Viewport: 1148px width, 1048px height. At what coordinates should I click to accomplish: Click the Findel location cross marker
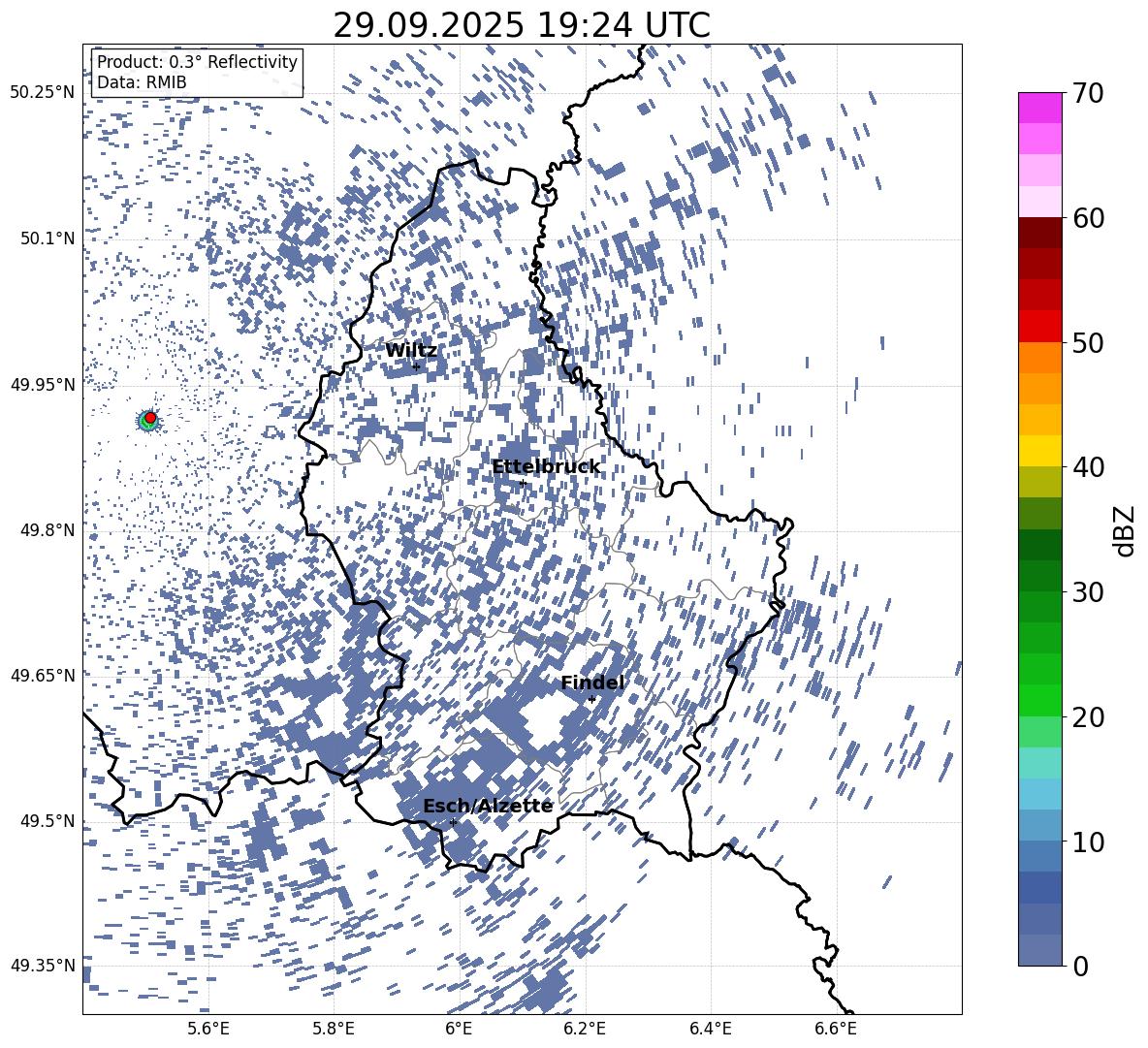pyautogui.click(x=591, y=700)
